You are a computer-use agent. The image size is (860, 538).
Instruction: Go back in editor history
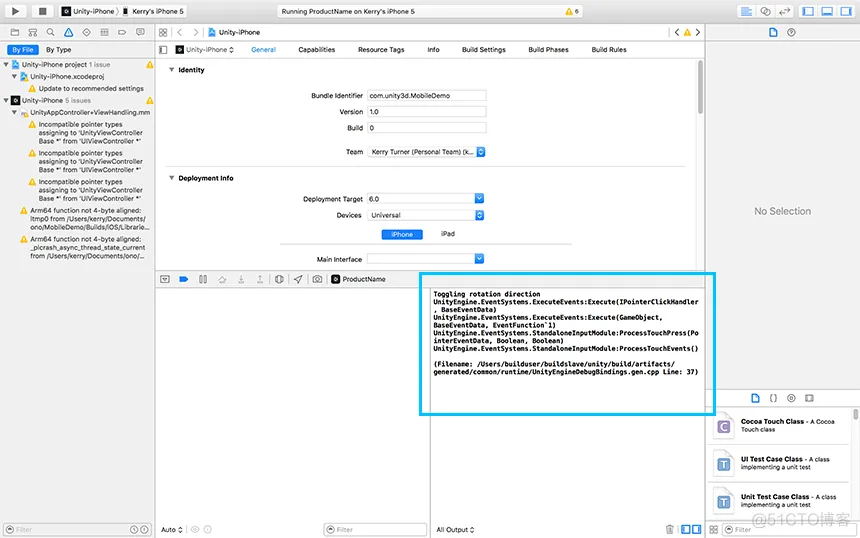coord(180,32)
